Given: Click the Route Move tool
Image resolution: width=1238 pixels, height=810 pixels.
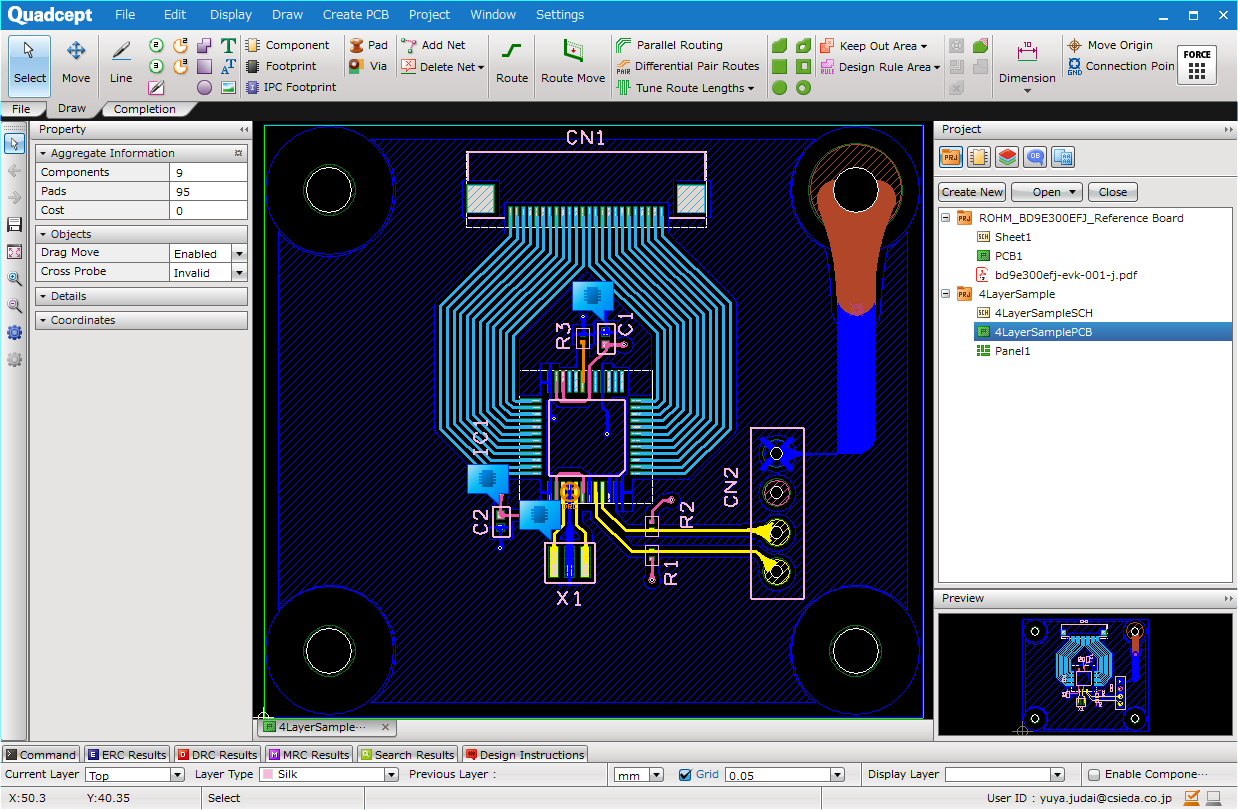Looking at the screenshot, I should click(573, 61).
